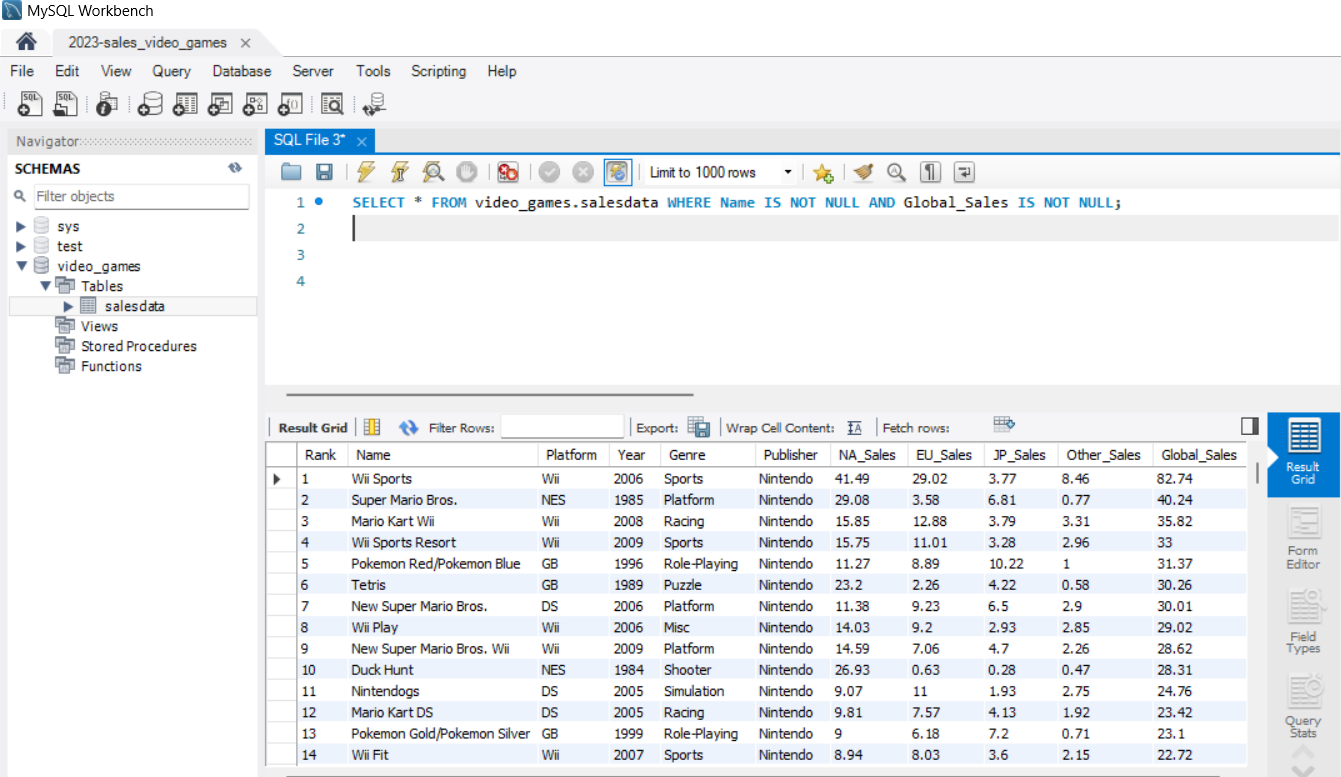The width and height of the screenshot is (1341, 777).
Task: Open the schema inspector icon
Action: [x=107, y=103]
